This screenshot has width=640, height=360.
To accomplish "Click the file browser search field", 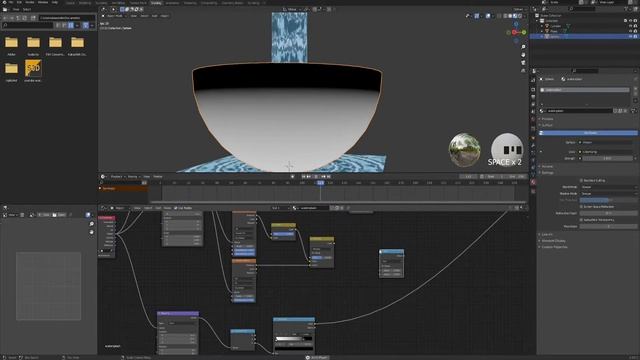I will pyautogui.click(x=28, y=25).
